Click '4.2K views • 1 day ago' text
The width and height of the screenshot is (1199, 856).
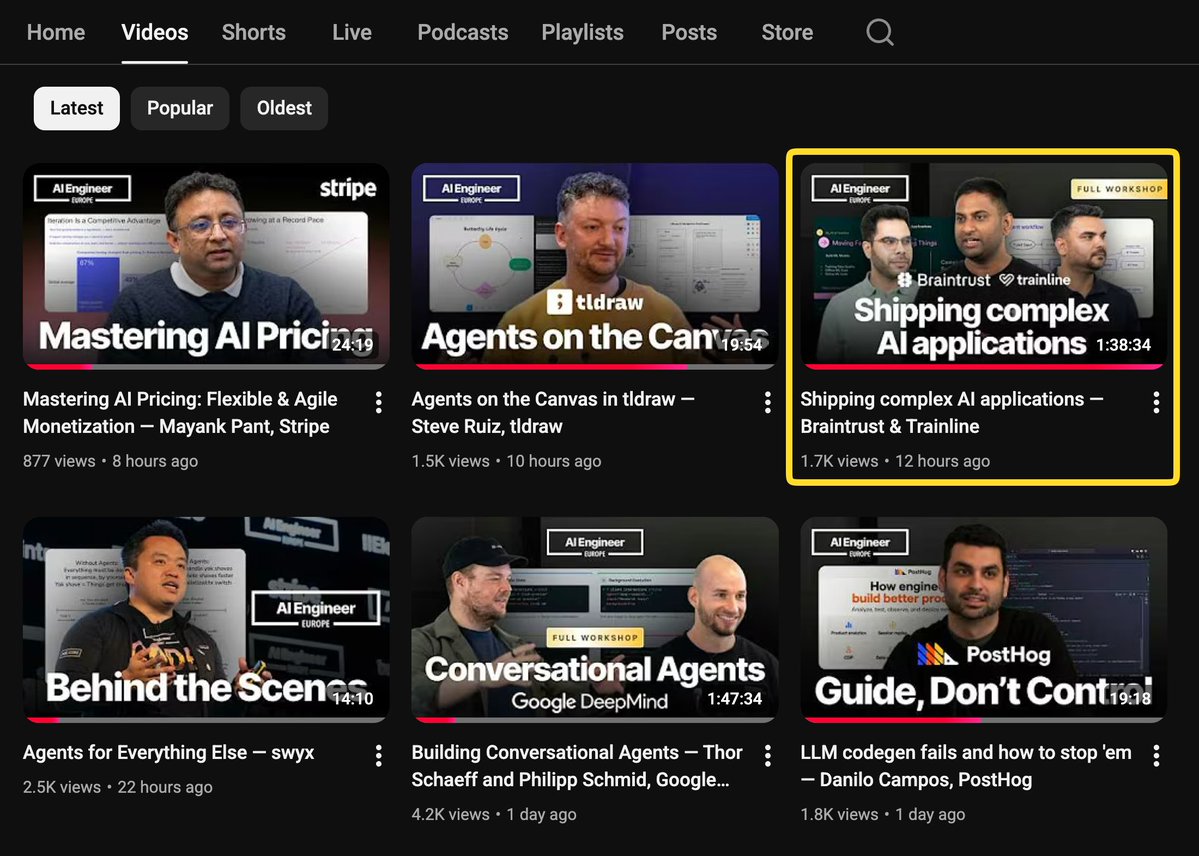494,815
